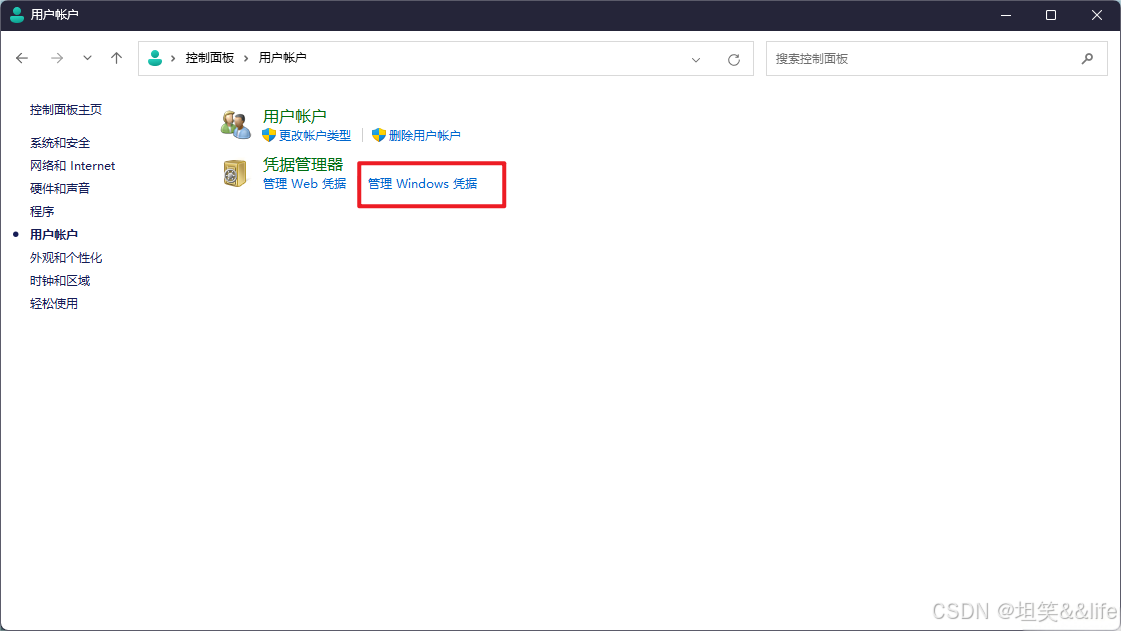1121x631 pixels.
Task: Click 删除用户帐户 link
Action: (x=425, y=135)
